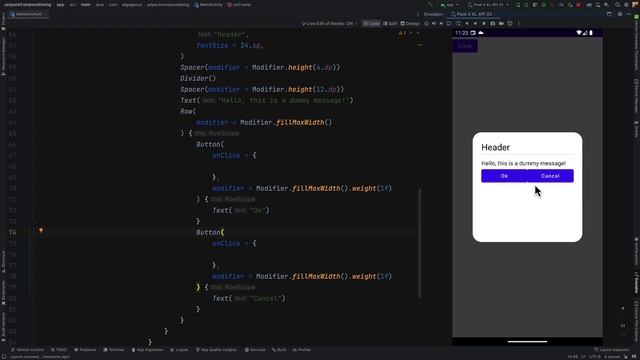Viewport: 640px width, 360px height.
Task: Open the Pixel 4 XL device selector dropdown
Action: click(488, 5)
